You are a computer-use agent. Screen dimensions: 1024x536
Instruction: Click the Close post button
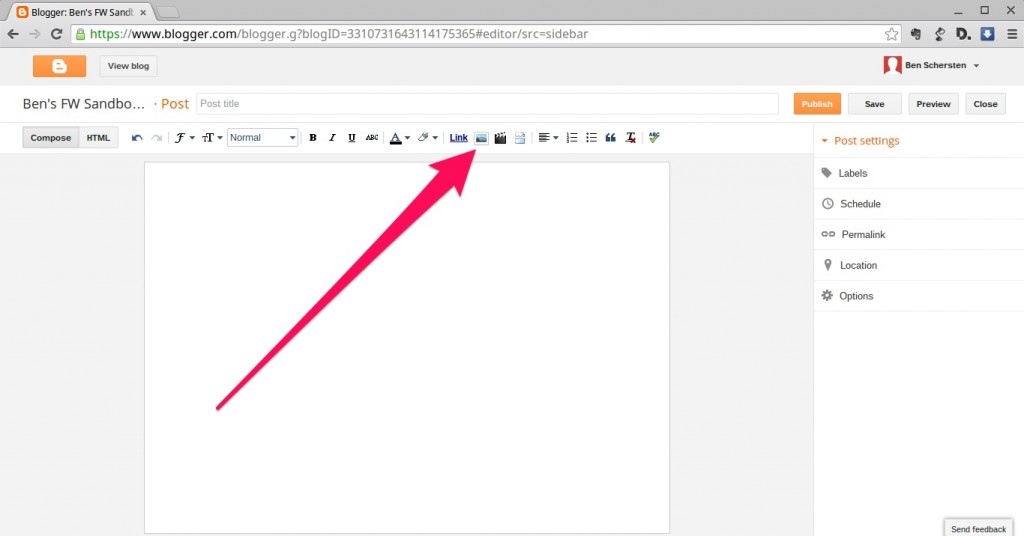(985, 104)
